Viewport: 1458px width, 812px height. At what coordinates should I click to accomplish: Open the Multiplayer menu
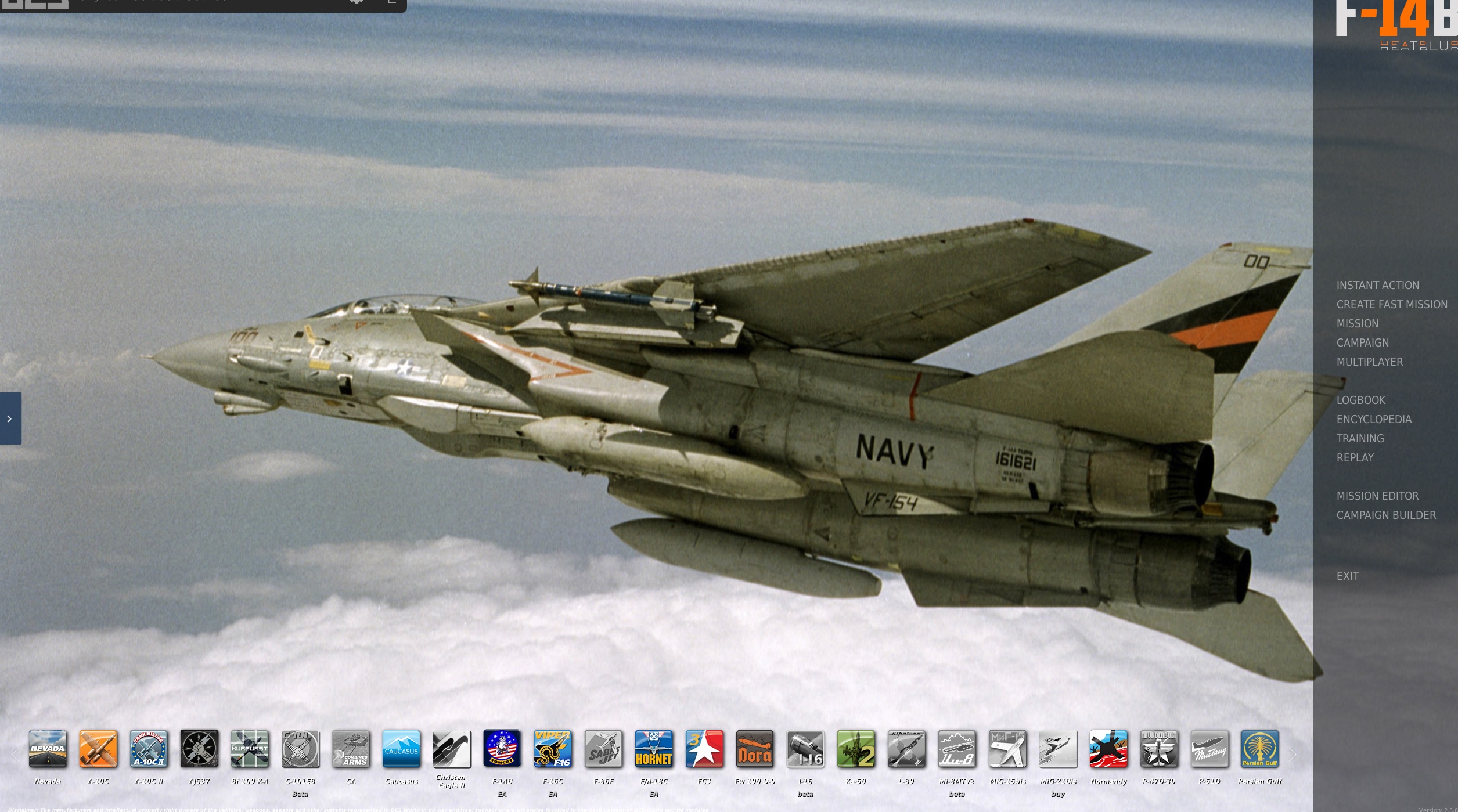pyautogui.click(x=1370, y=362)
